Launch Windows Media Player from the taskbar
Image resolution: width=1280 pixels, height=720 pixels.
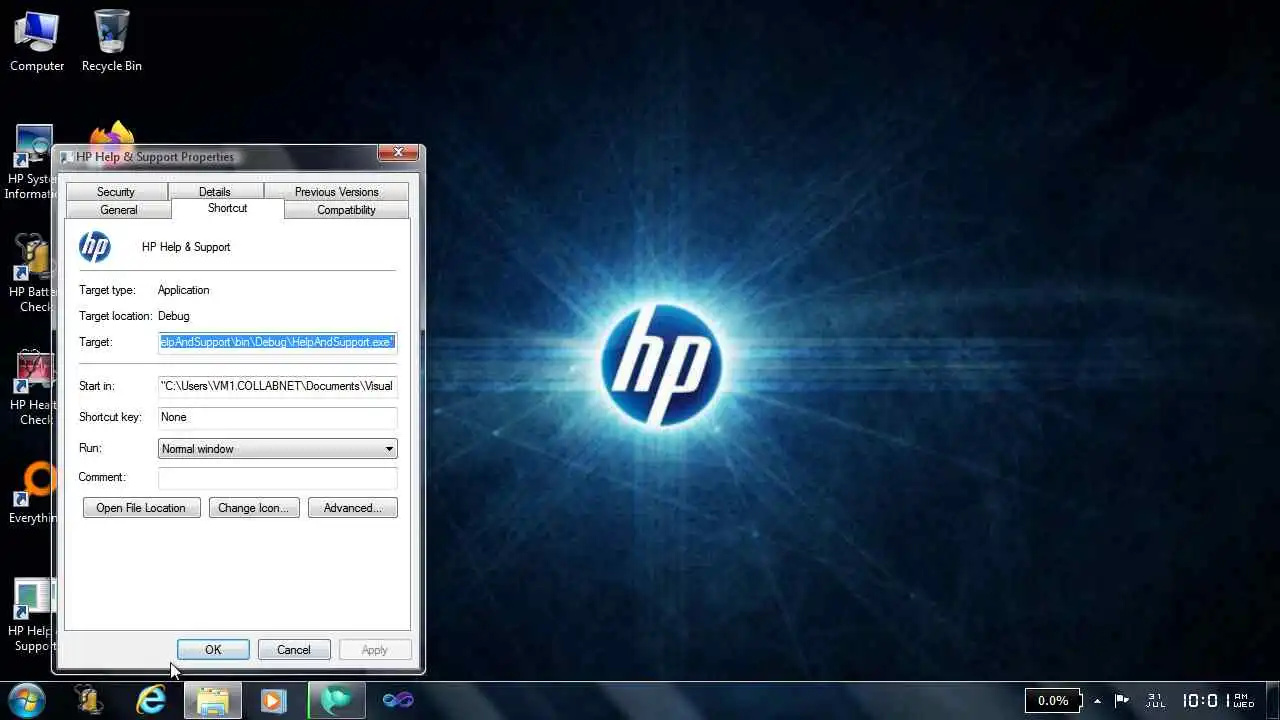273,700
